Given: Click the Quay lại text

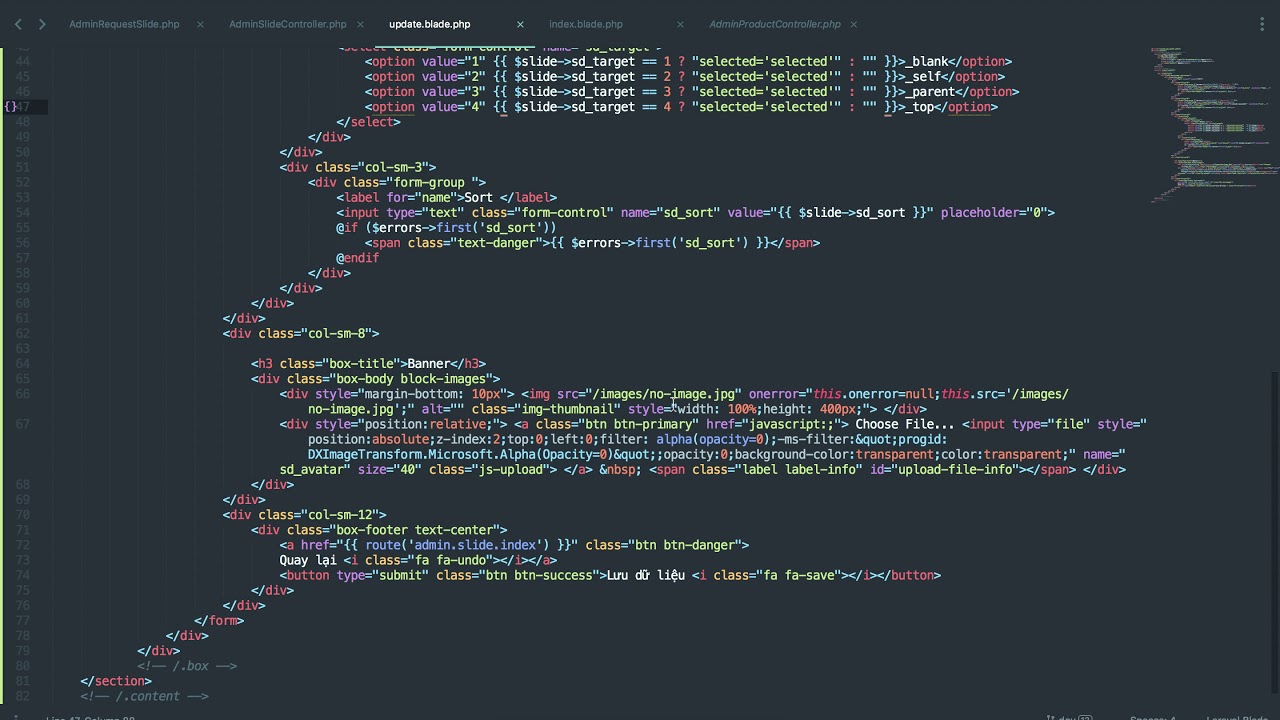Looking at the screenshot, I should point(308,560).
